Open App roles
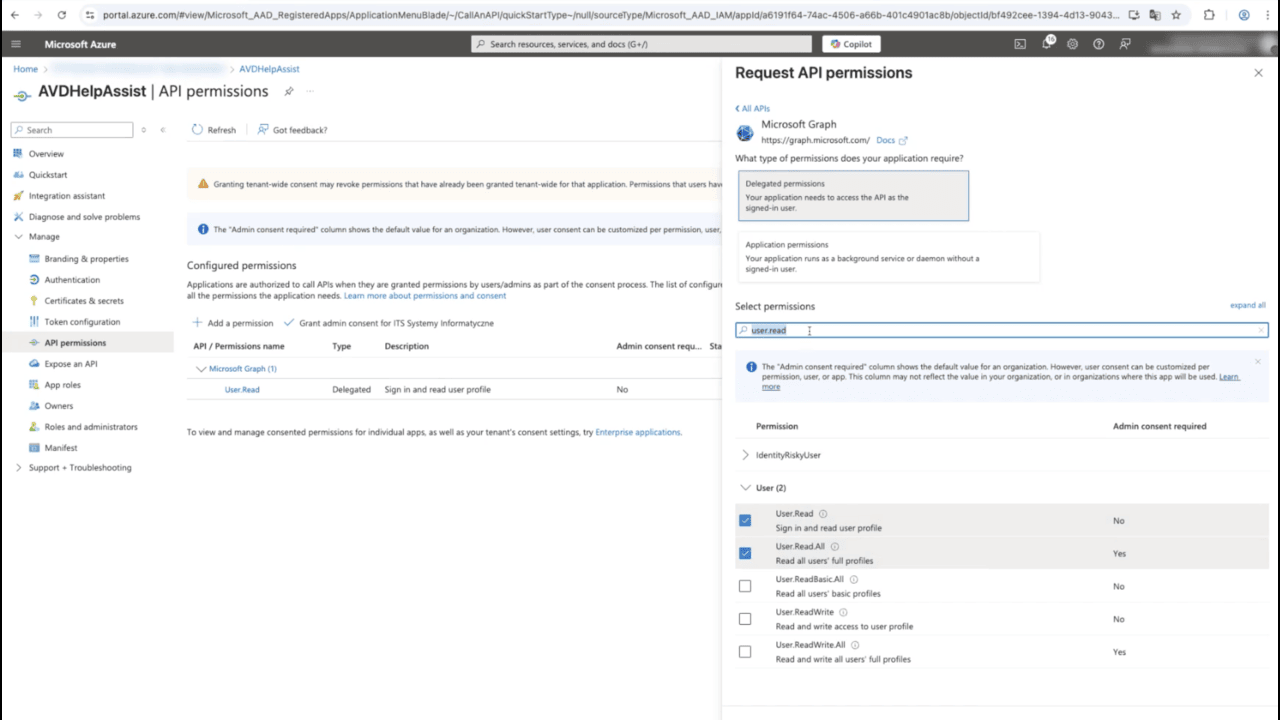 [62, 385]
